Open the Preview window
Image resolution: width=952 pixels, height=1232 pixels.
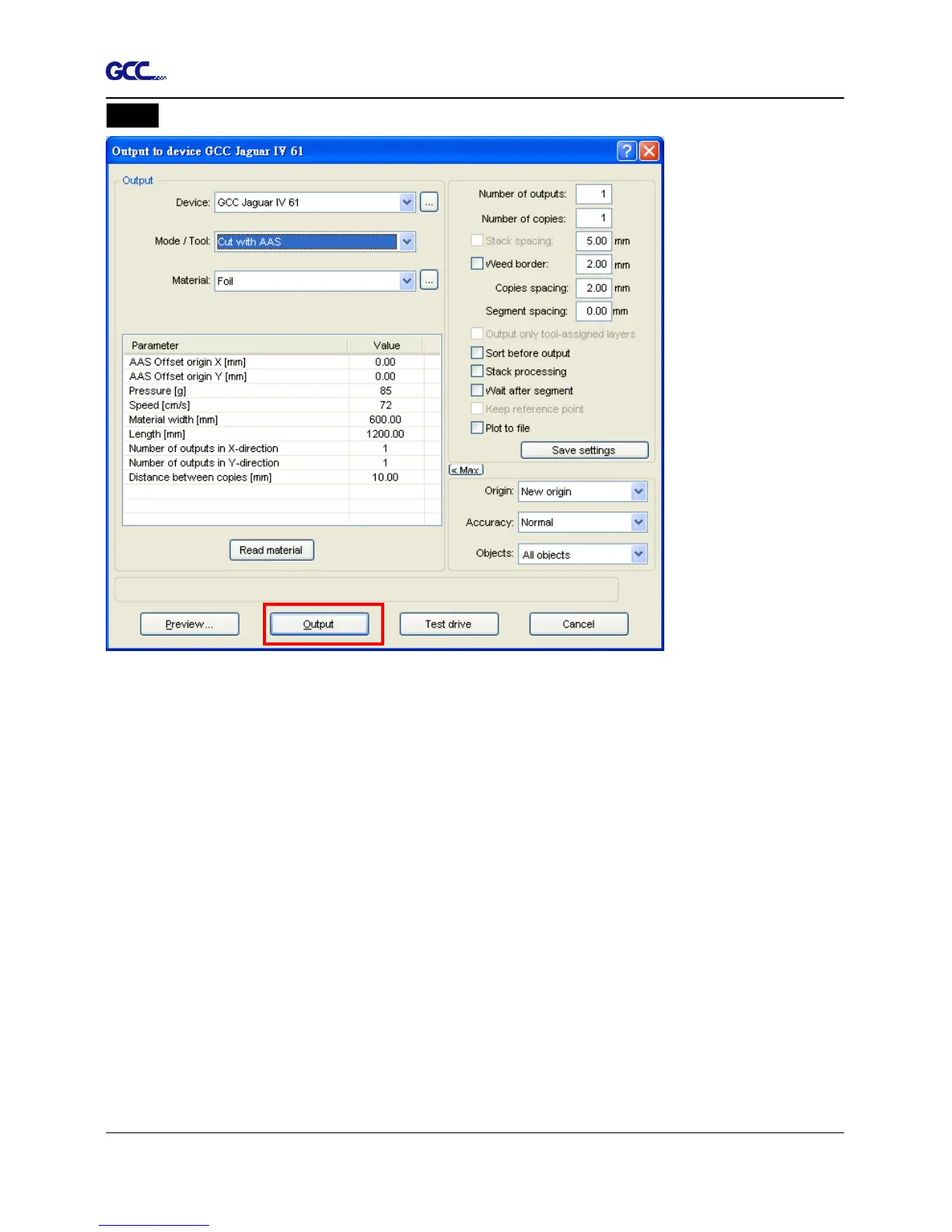(189, 624)
